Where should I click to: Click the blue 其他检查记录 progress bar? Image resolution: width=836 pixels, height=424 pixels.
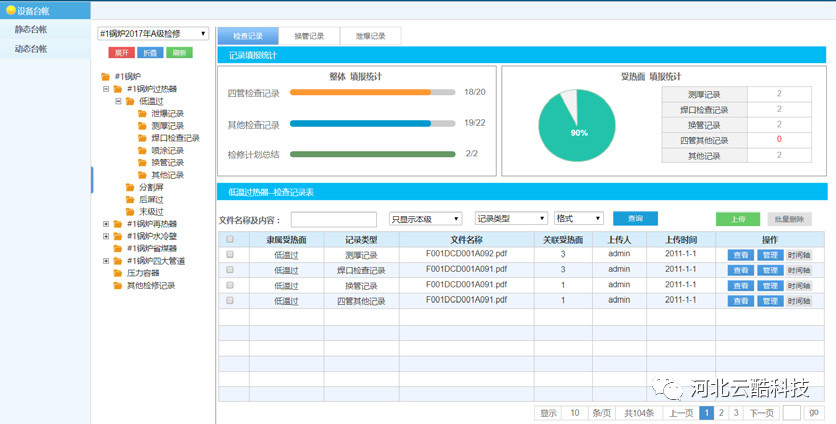click(x=372, y=123)
